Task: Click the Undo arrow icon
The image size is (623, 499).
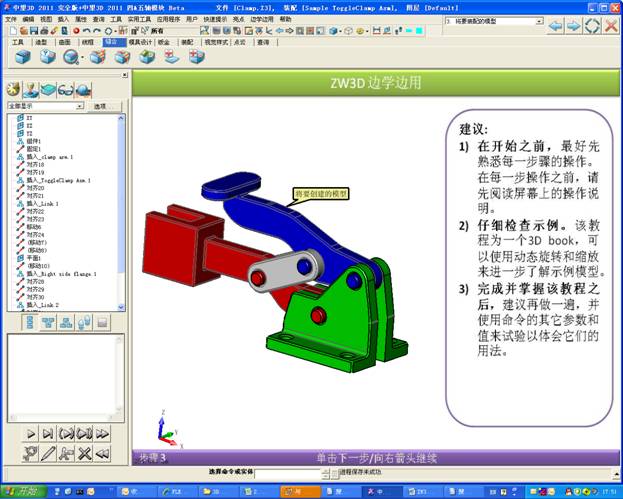Action: [x=86, y=31]
